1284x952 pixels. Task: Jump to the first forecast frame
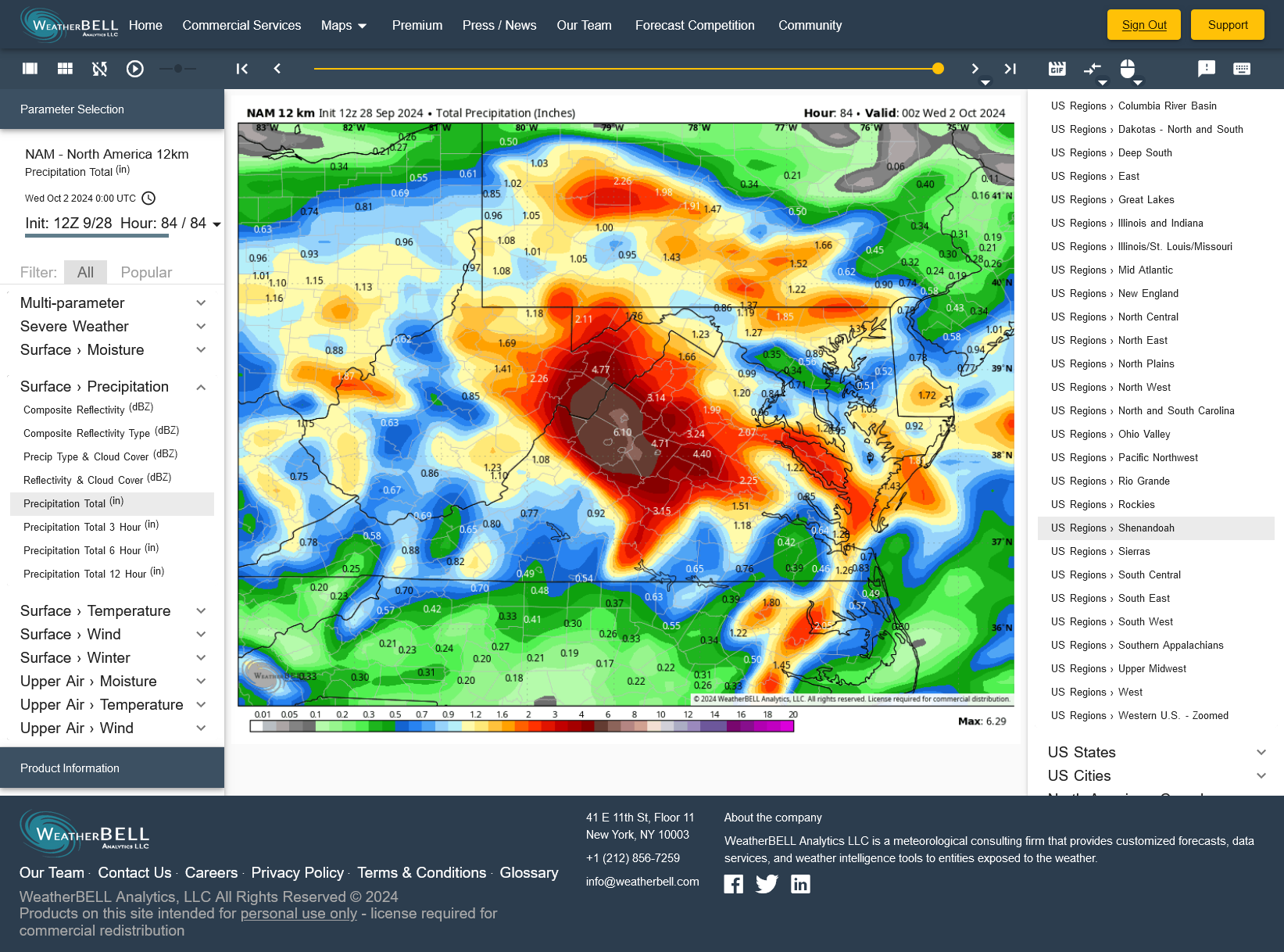pos(242,69)
